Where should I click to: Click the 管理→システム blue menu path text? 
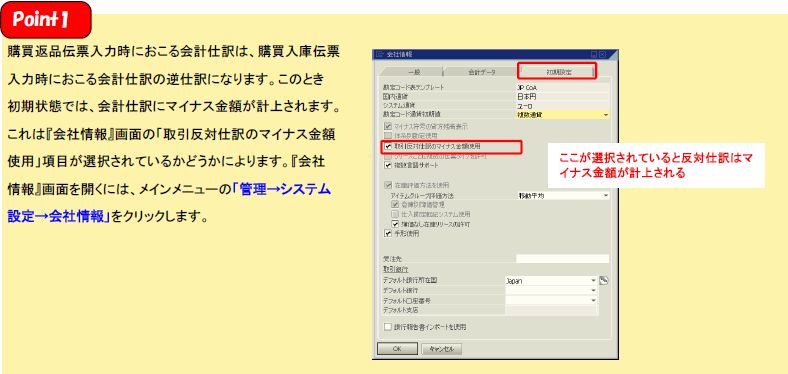coord(283,190)
